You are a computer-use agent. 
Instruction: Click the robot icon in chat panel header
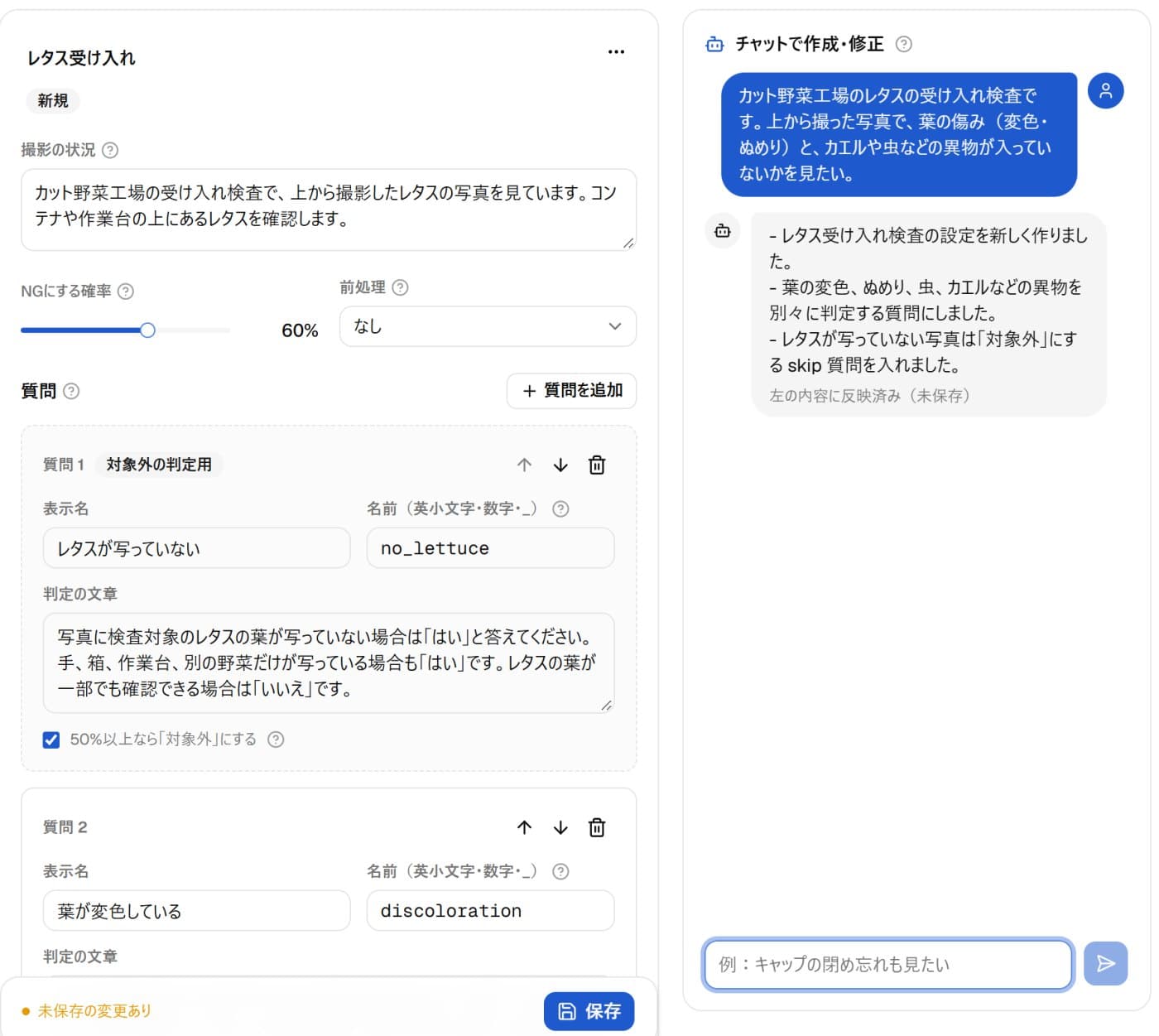(714, 44)
